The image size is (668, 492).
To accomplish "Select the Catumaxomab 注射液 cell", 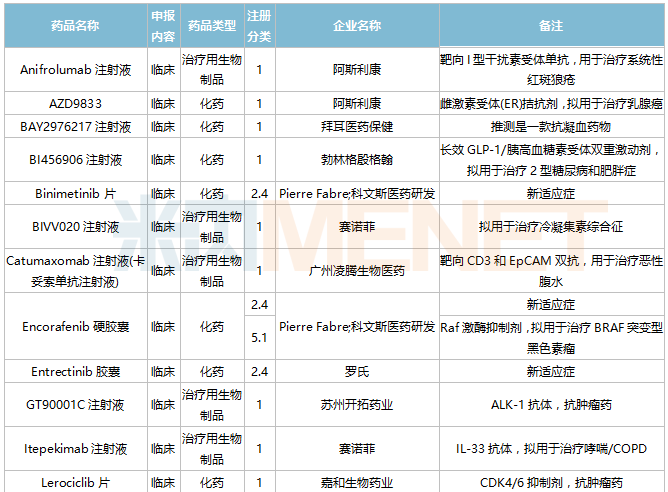I will [75, 270].
